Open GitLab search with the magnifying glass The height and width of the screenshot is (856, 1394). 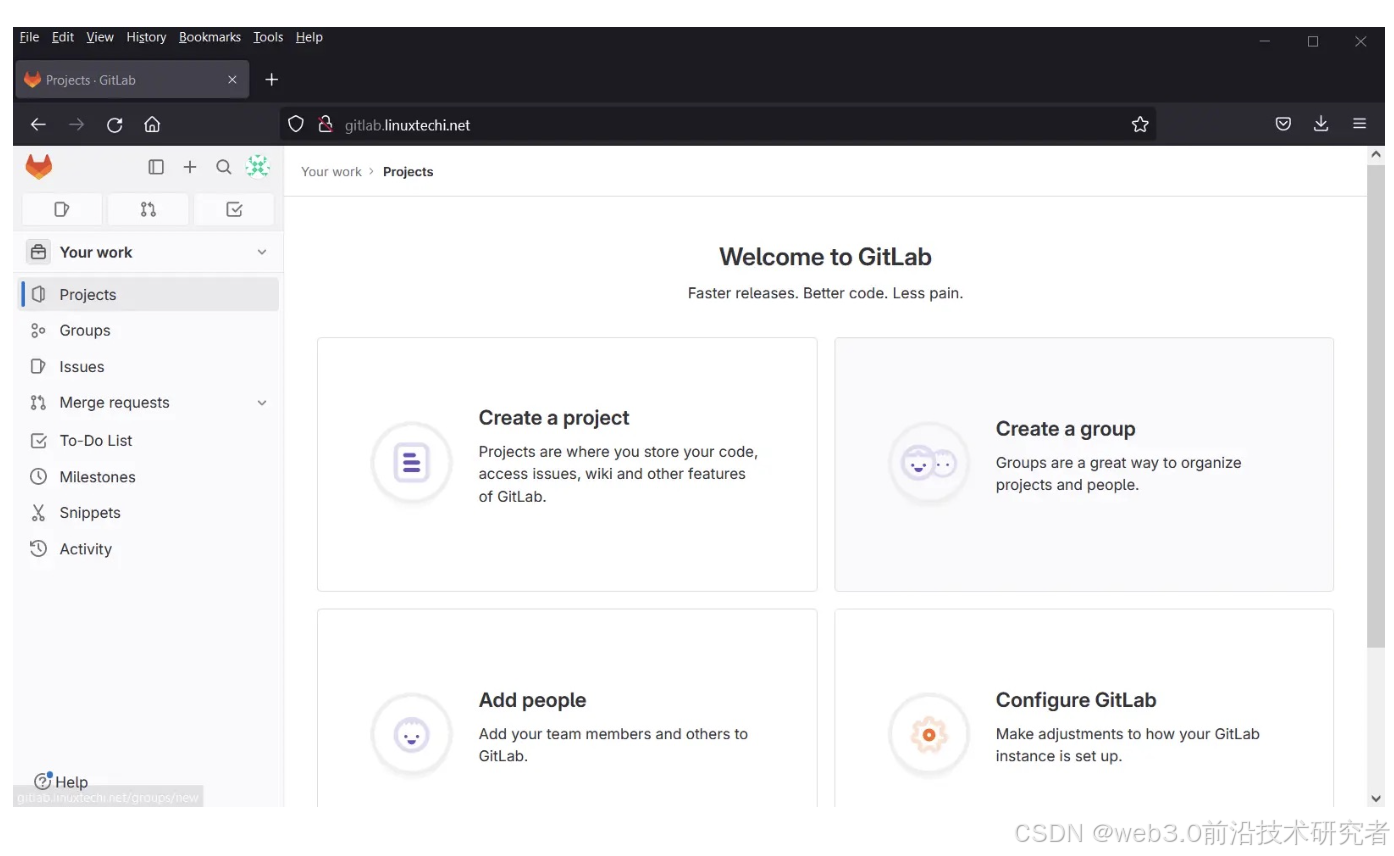pos(223,167)
